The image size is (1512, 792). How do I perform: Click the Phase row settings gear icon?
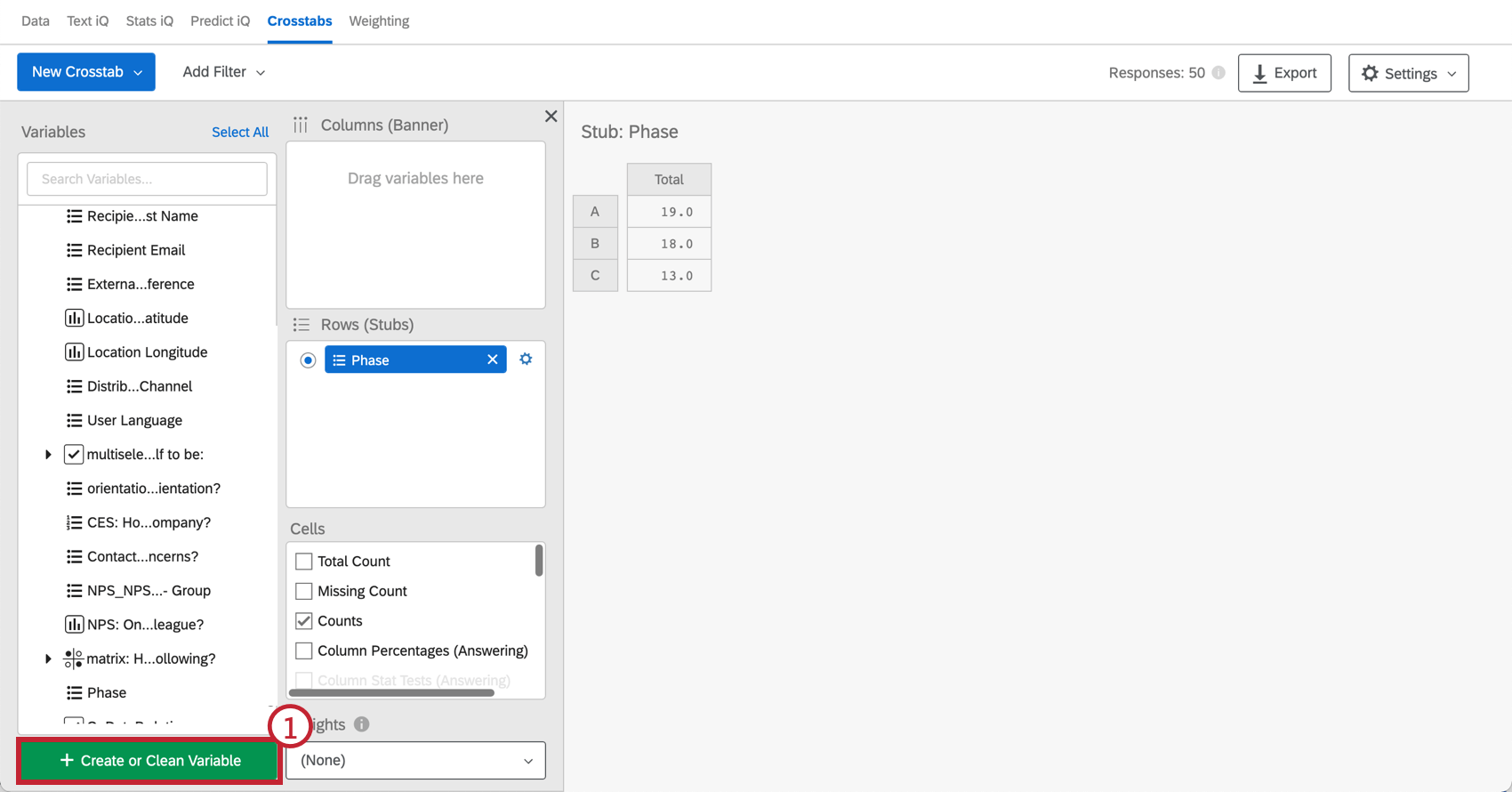coord(526,360)
